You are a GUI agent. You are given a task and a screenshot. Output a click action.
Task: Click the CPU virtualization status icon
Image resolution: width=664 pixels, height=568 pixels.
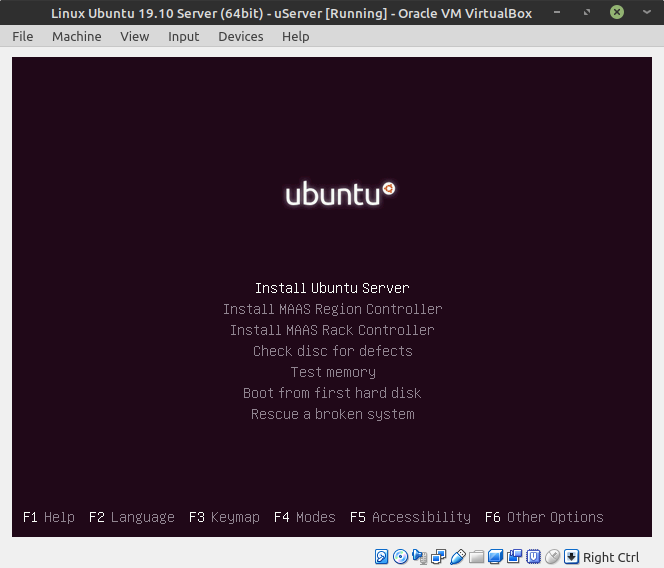(x=534, y=557)
